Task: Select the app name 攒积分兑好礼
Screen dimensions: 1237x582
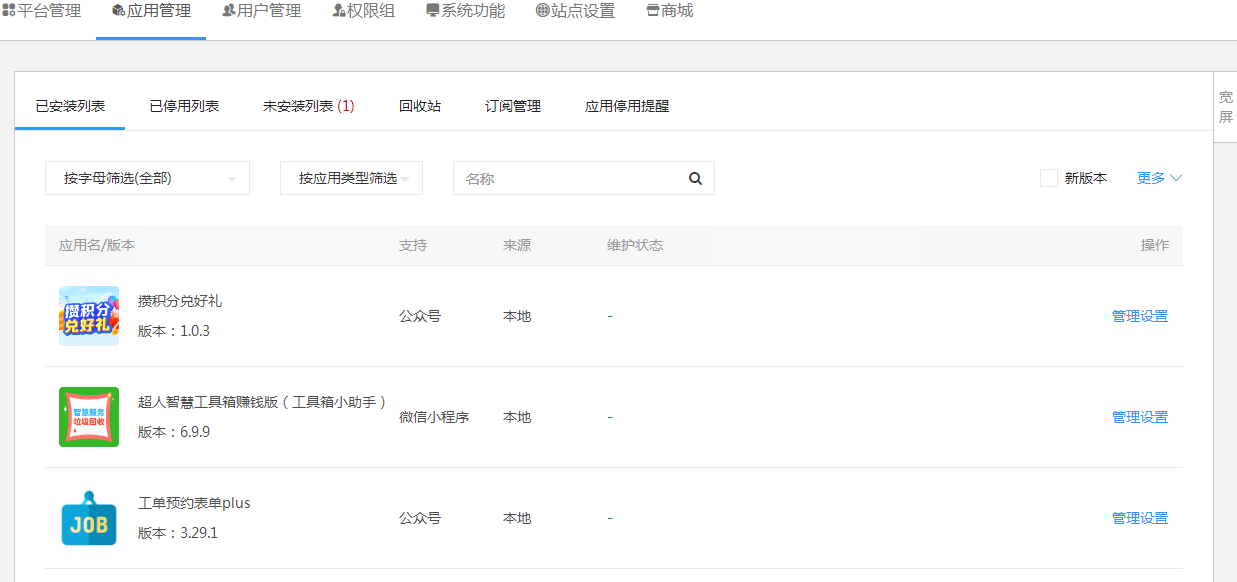Action: (x=180, y=301)
